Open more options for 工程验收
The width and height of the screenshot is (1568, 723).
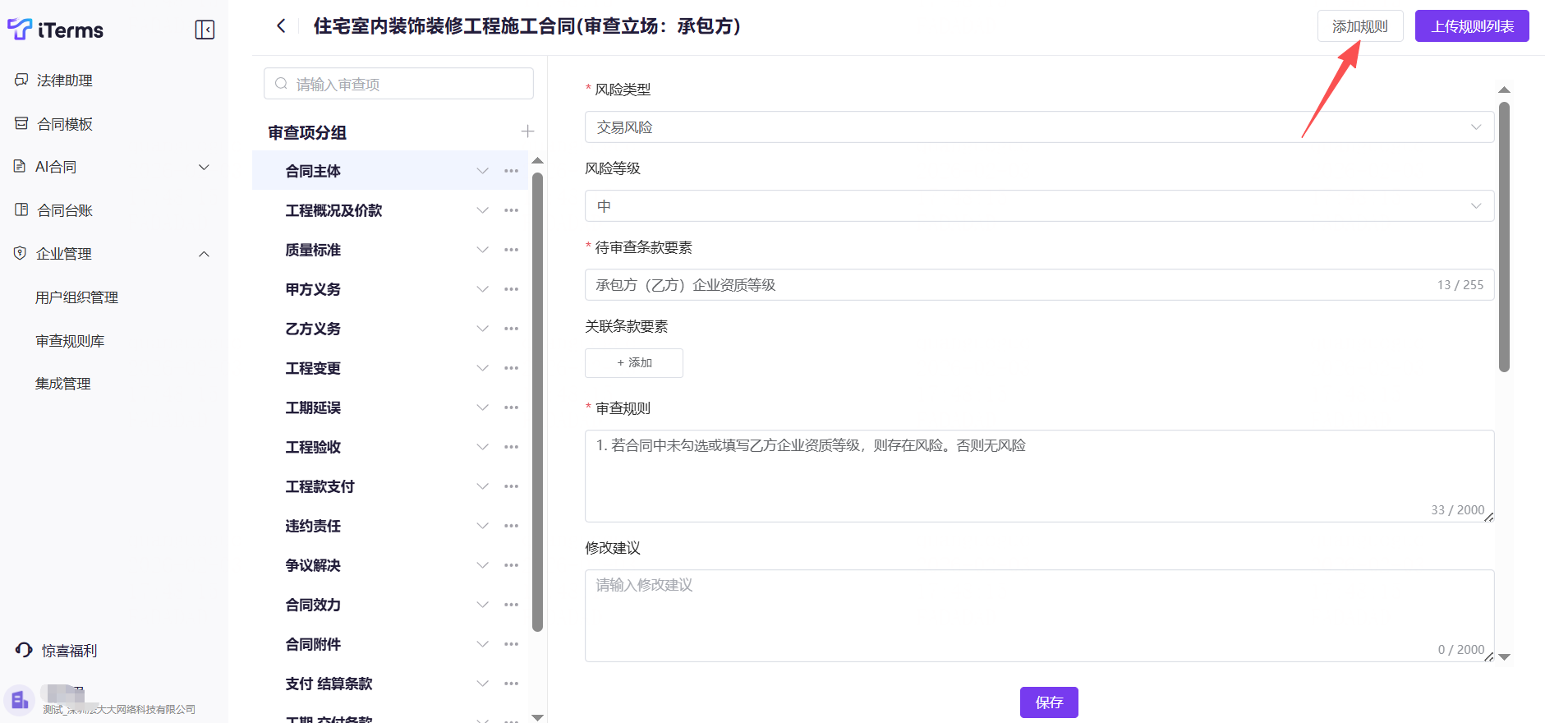(511, 447)
